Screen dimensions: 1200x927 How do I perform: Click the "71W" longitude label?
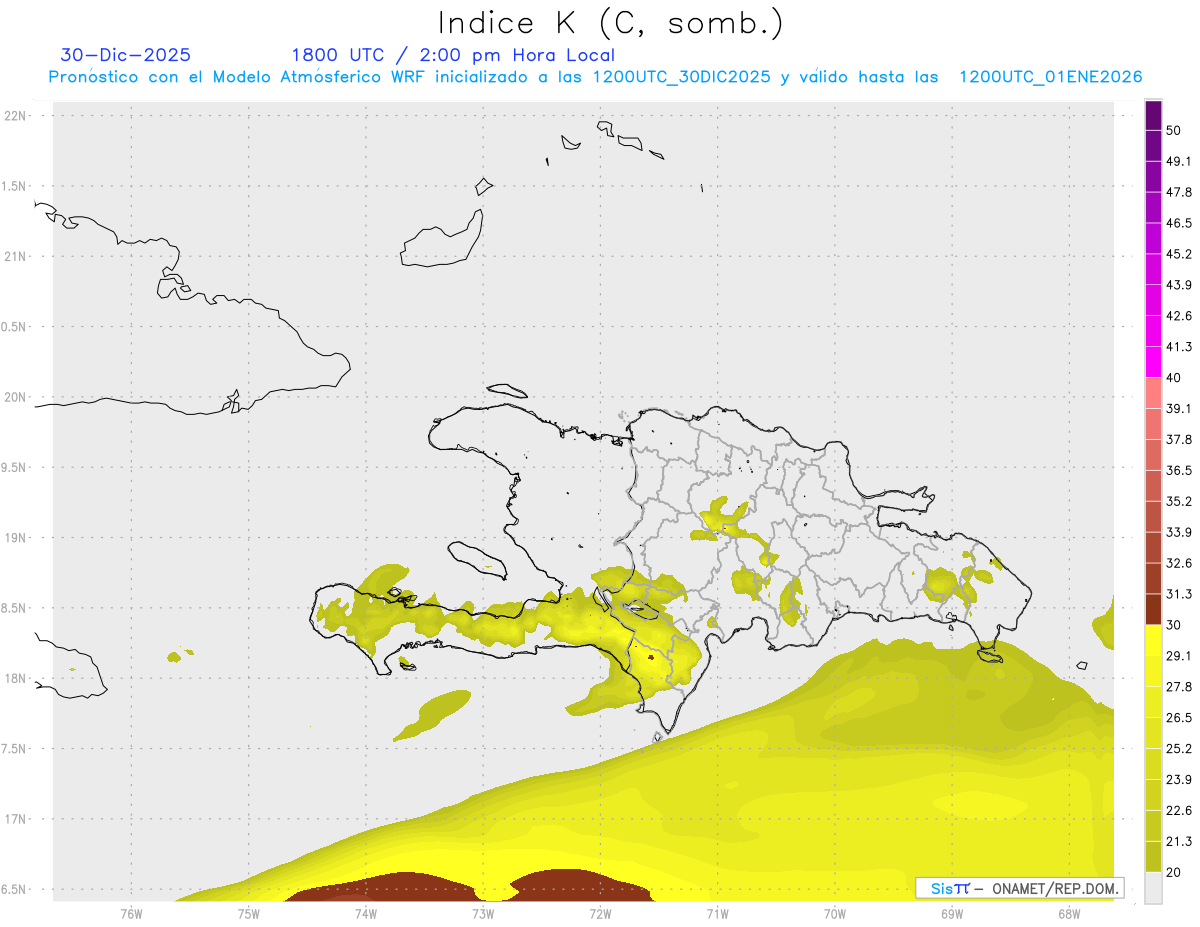pyautogui.click(x=717, y=913)
